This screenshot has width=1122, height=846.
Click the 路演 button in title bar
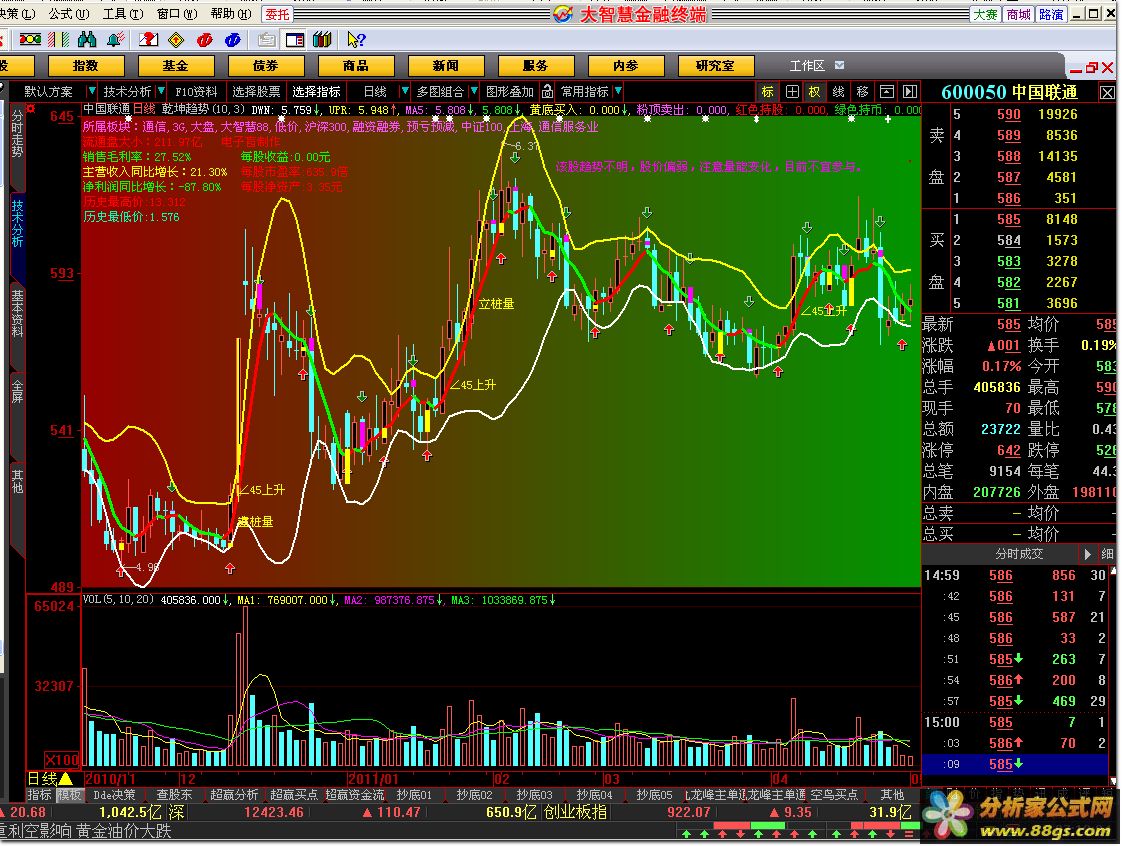point(1051,14)
